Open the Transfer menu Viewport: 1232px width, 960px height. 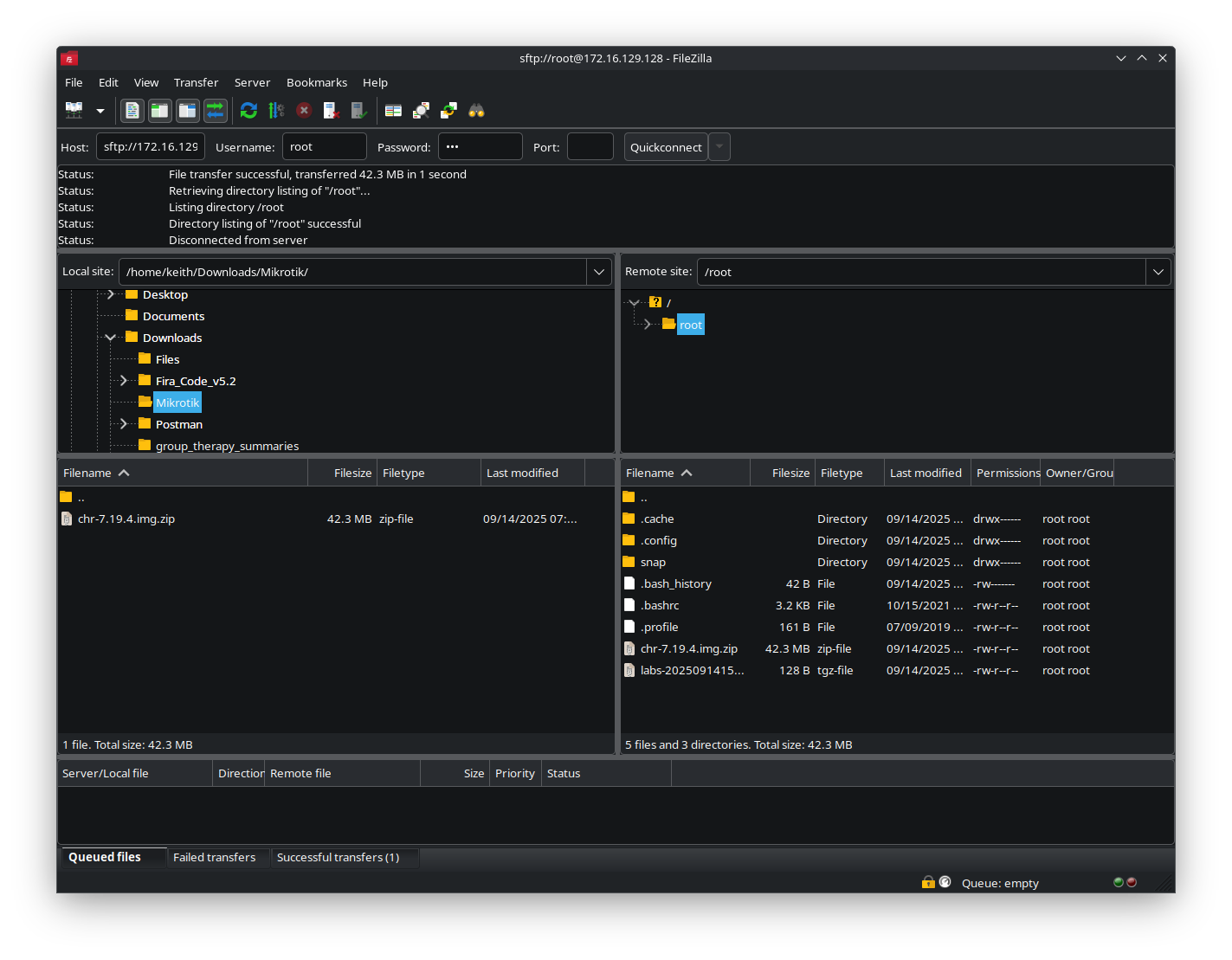coord(196,82)
